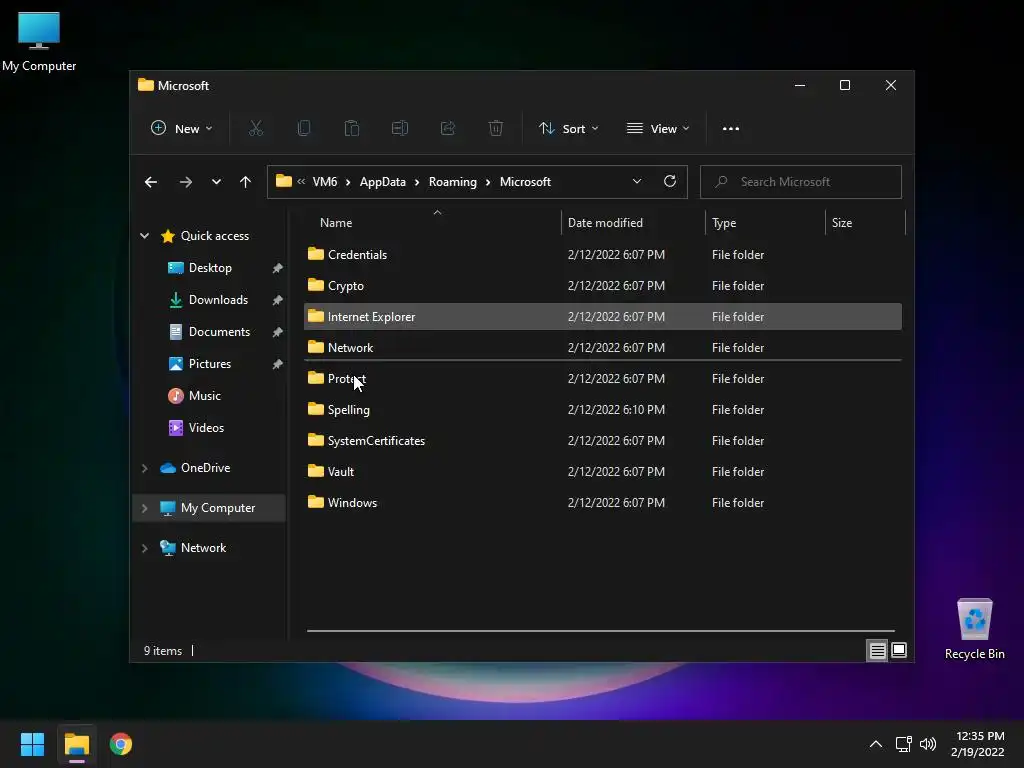Open Pictures in Quick access
The width and height of the screenshot is (1024, 768).
tap(210, 364)
